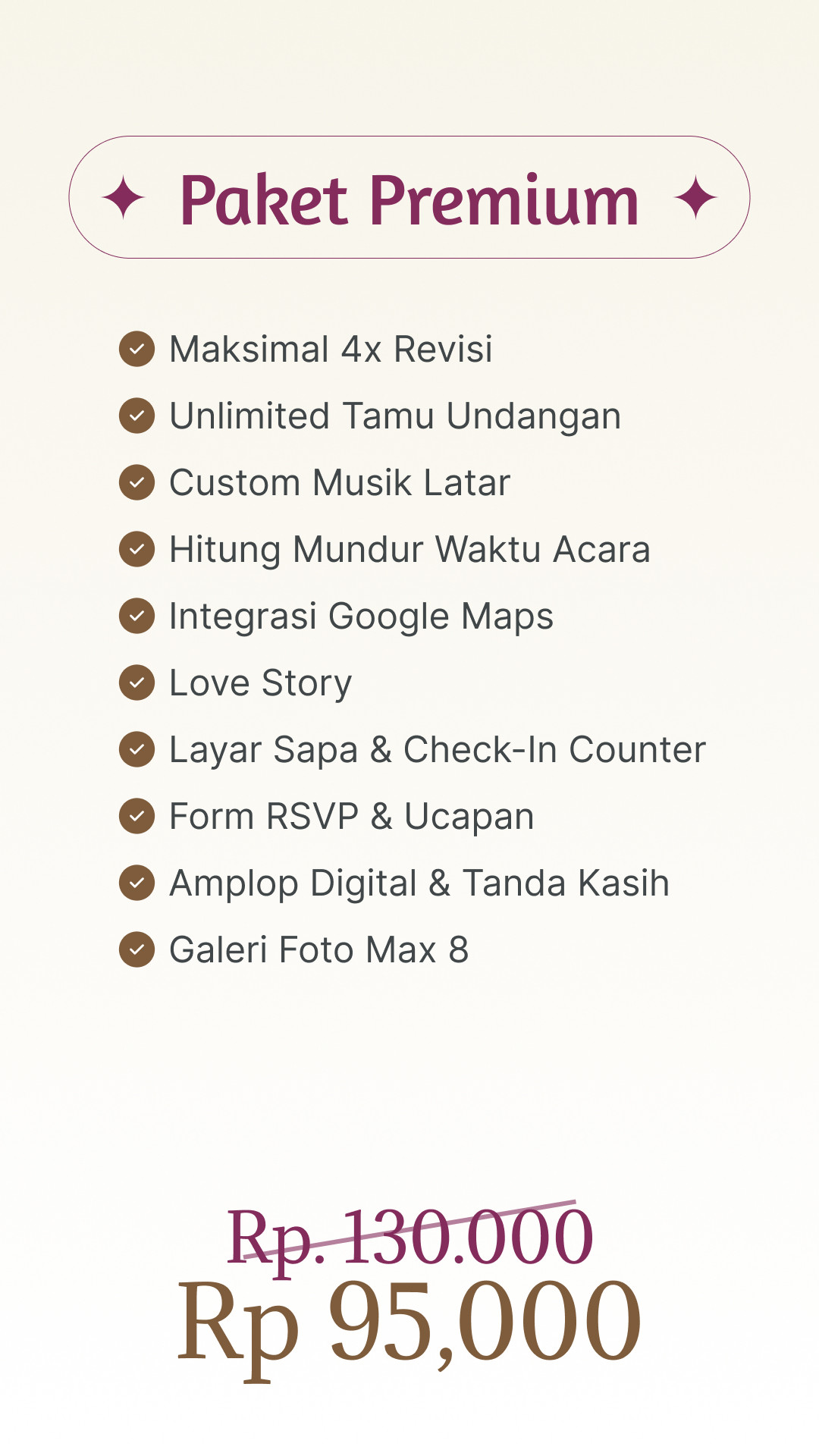The height and width of the screenshot is (1456, 819).
Task: Click the sparkle star left of Paket Premium
Action: click(124, 198)
